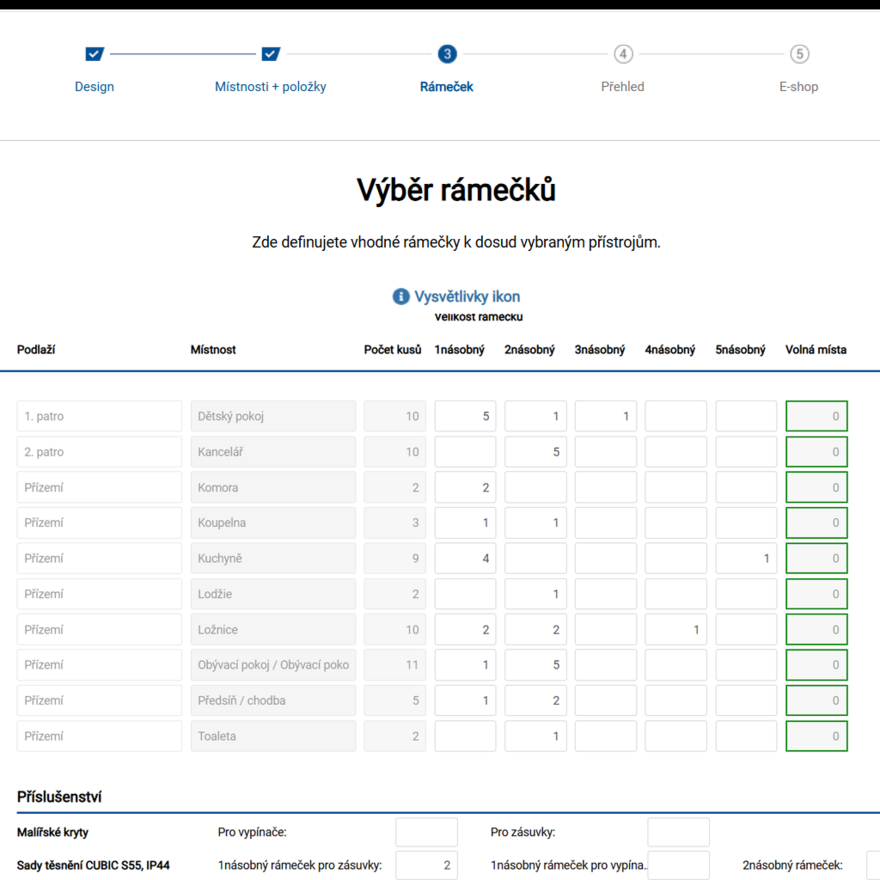Click the step 3 Rámeček circle icon

pos(447,54)
